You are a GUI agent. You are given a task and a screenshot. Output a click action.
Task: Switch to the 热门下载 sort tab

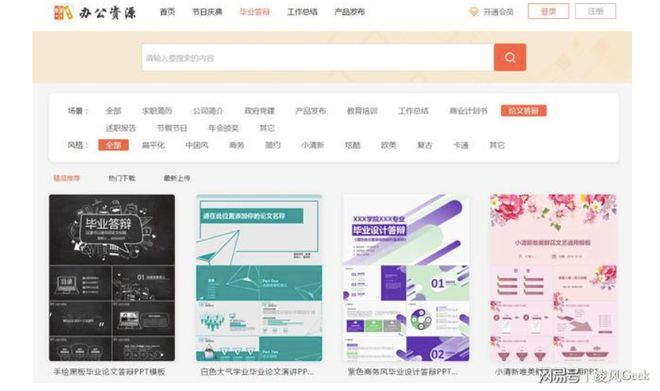122,178
